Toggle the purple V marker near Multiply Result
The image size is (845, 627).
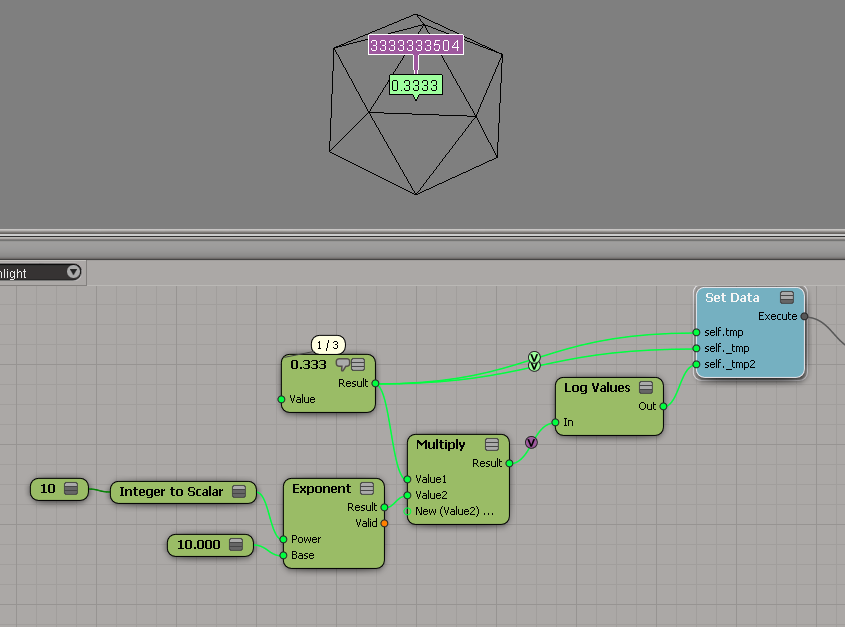531,442
